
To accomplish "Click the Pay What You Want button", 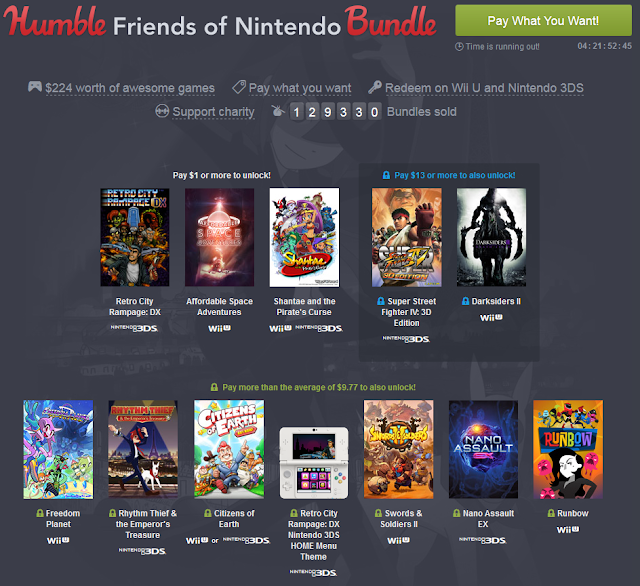I will coord(543,20).
